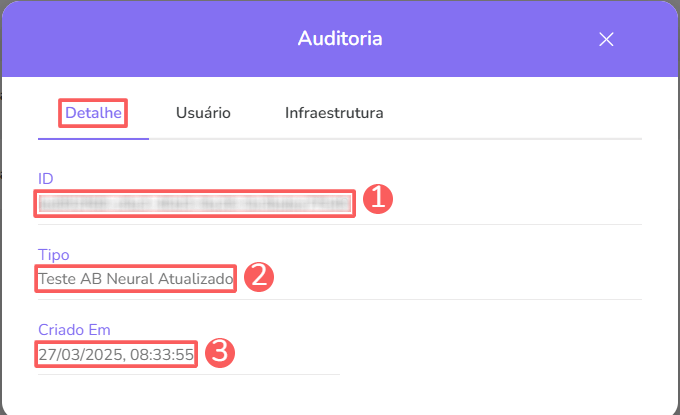Click the word Teste in Tipo value
Screen dimensions: 680x415
pyautogui.click(x=57, y=278)
